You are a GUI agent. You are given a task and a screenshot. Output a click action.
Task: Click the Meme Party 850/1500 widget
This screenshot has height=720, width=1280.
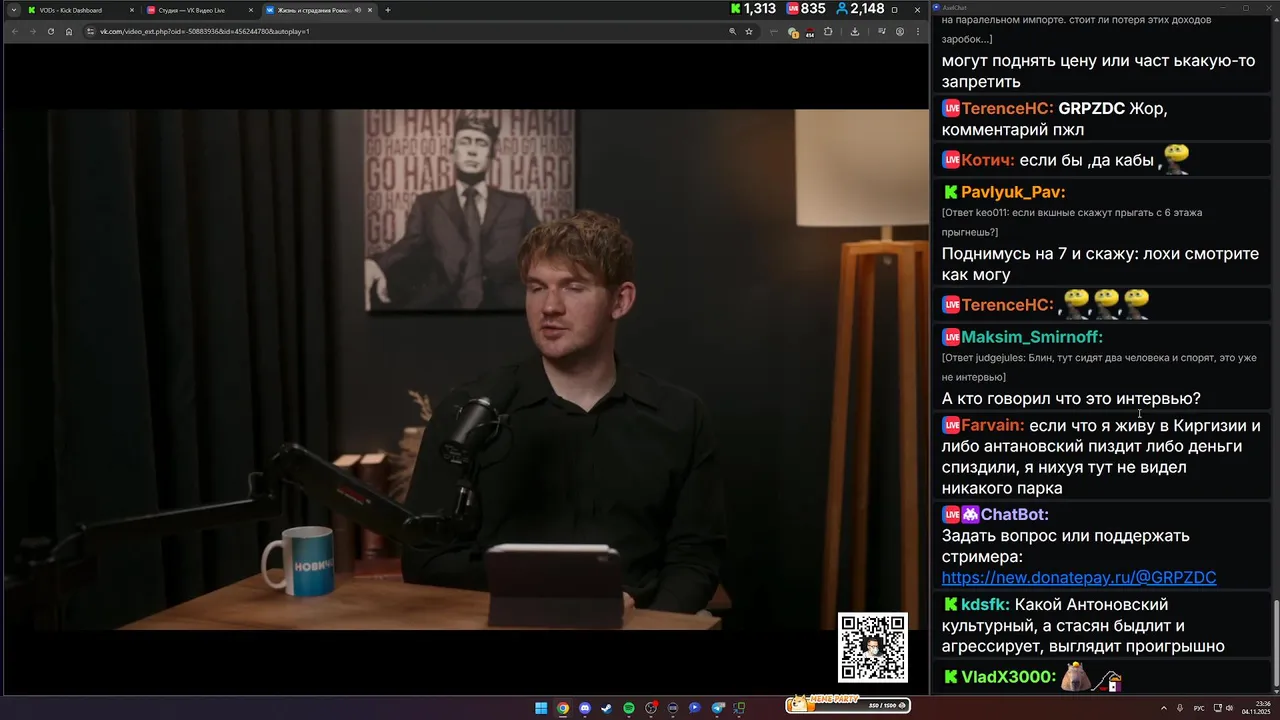click(x=848, y=705)
